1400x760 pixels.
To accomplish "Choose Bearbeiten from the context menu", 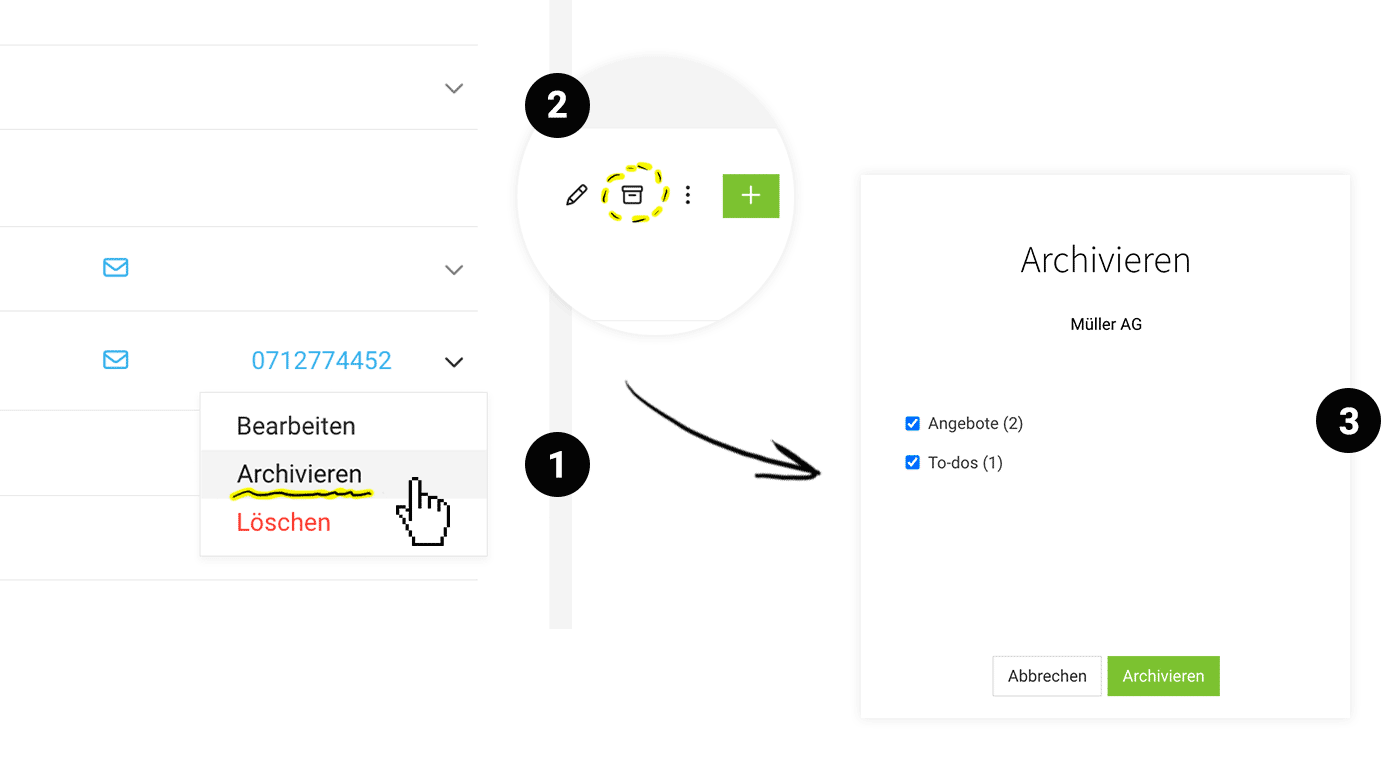I will (296, 426).
